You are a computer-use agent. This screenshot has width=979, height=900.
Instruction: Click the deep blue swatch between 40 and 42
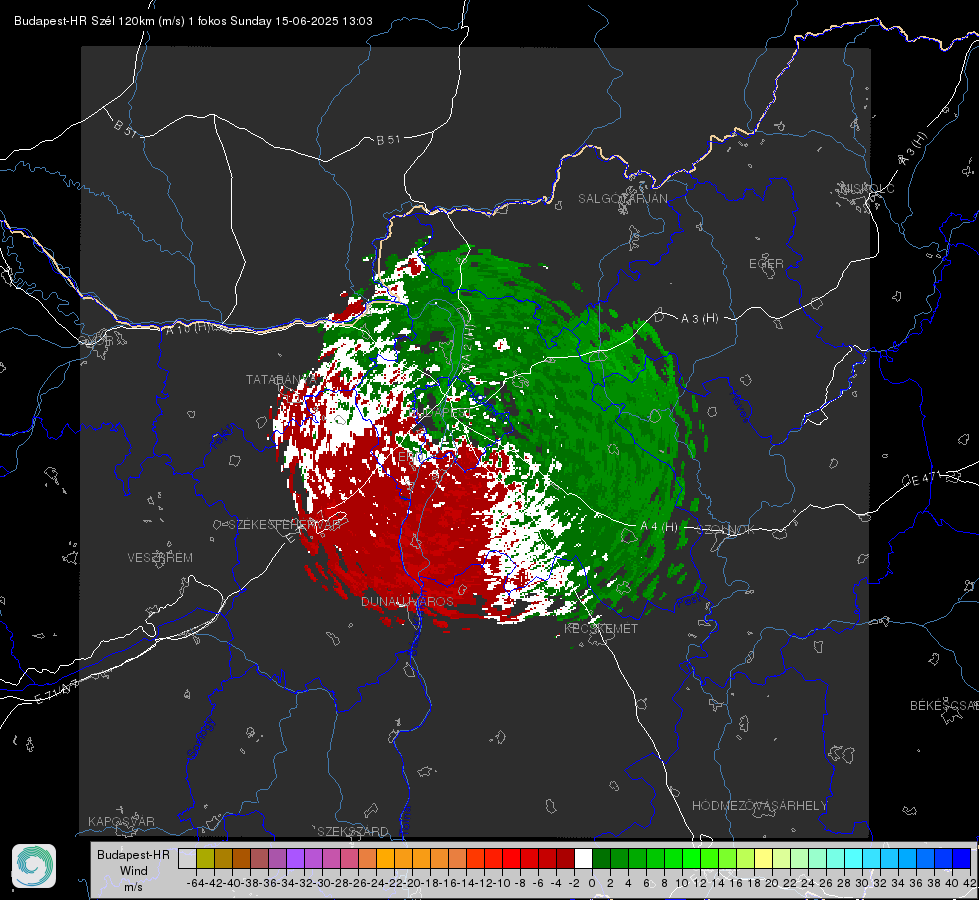pyautogui.click(x=962, y=859)
